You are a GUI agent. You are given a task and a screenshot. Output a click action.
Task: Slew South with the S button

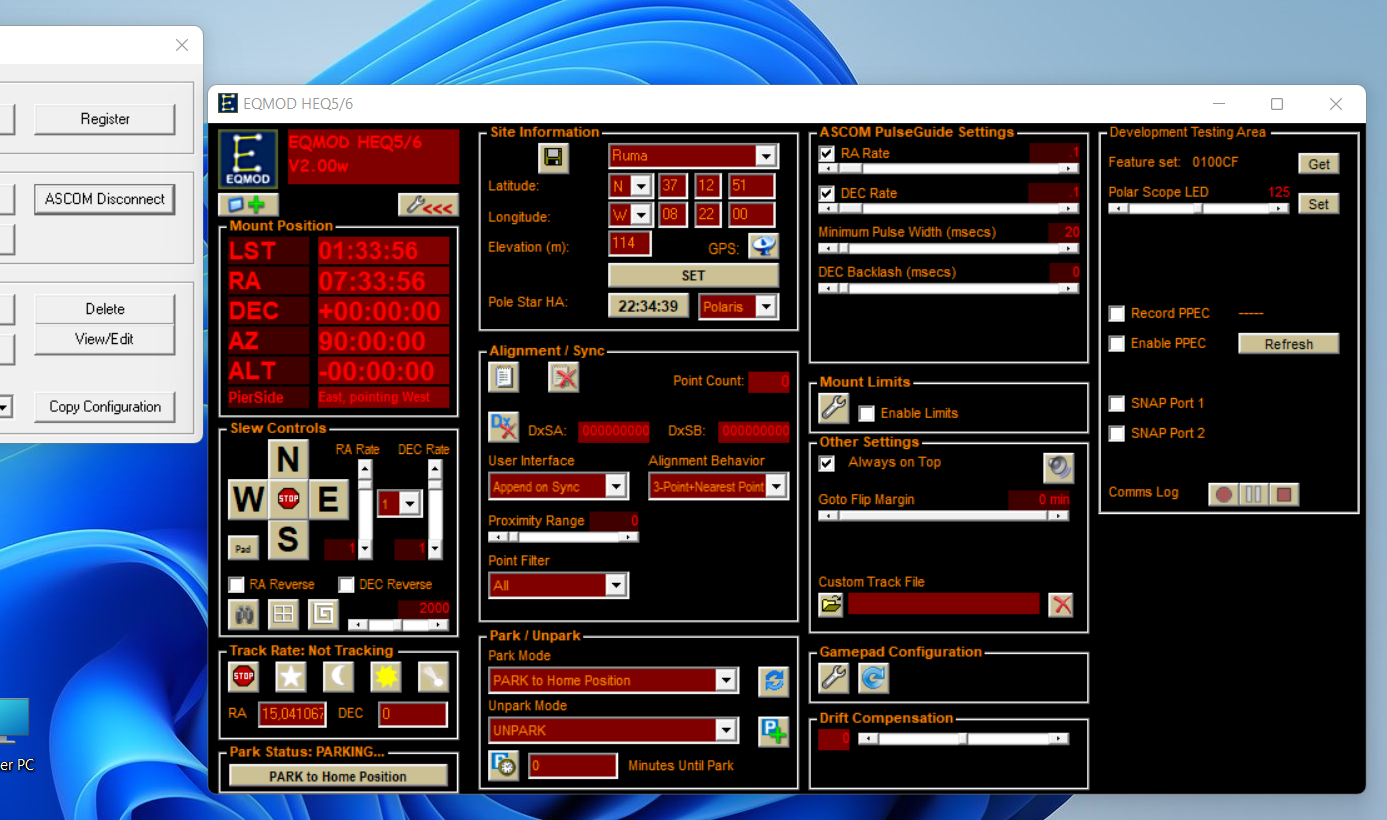pyautogui.click(x=288, y=540)
